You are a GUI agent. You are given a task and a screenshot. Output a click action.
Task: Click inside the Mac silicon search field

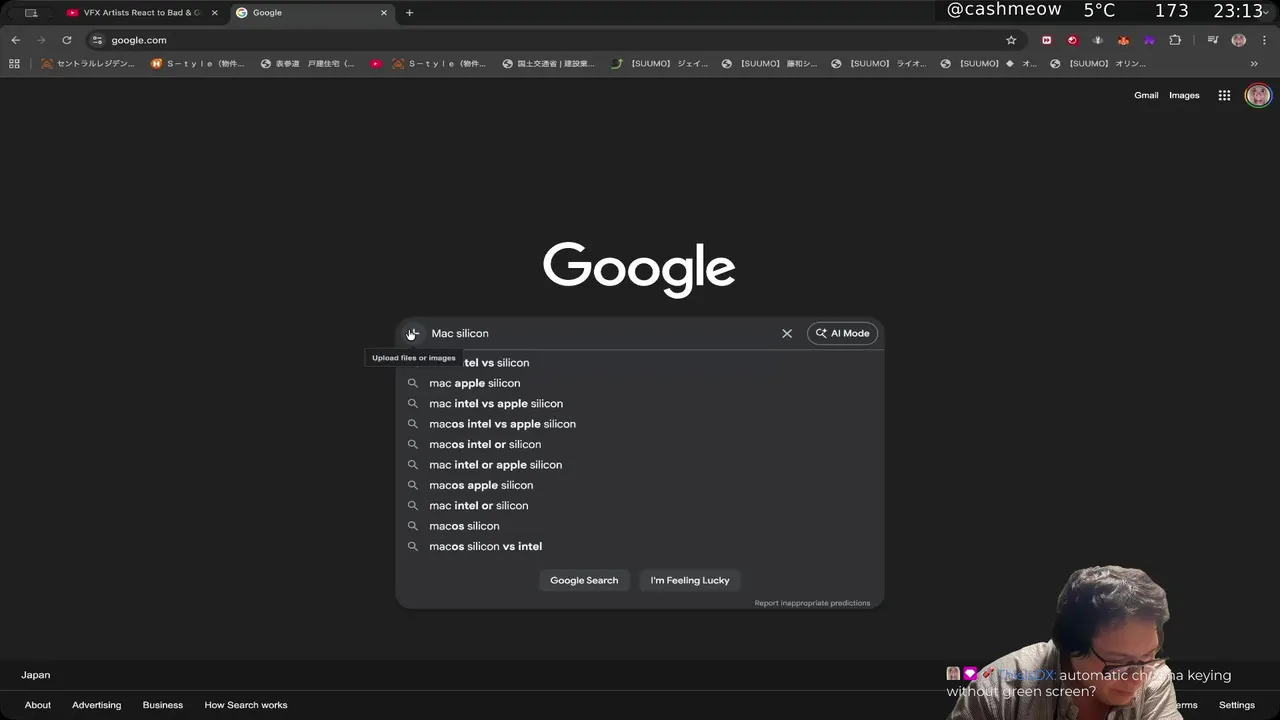(602, 333)
